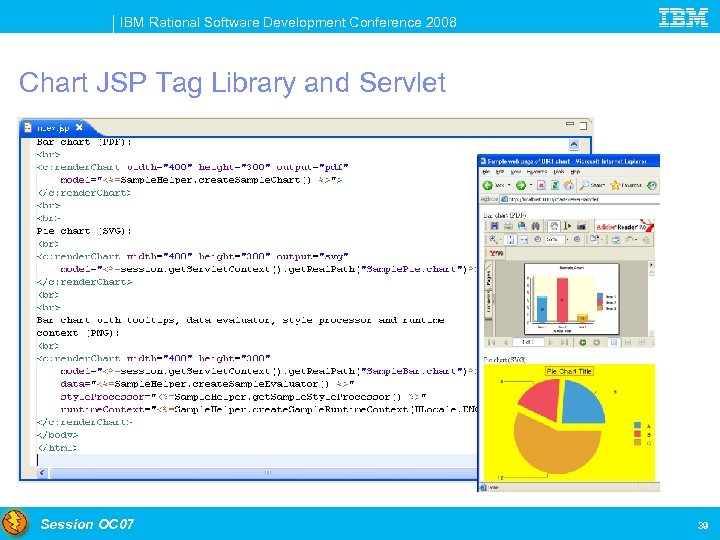Select the Single Page layout icon

(x=614, y=343)
